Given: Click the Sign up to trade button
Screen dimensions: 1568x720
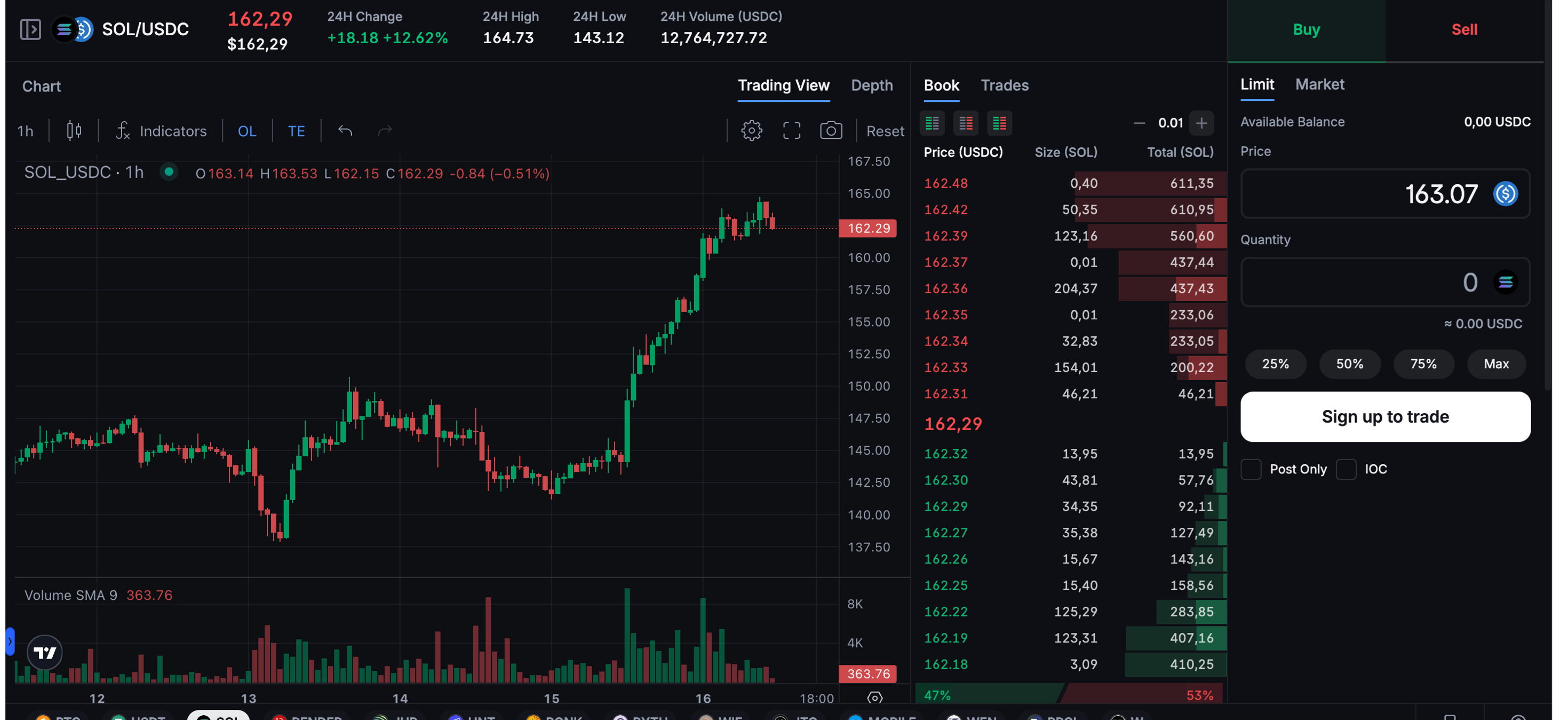Looking at the screenshot, I should pos(1385,417).
